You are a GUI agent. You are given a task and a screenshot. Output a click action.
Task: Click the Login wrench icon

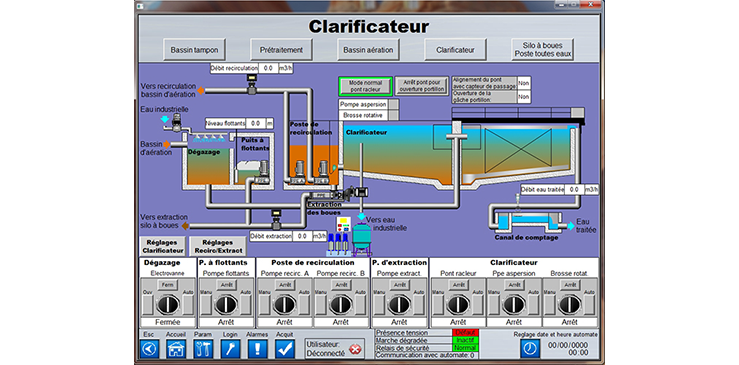231,348
